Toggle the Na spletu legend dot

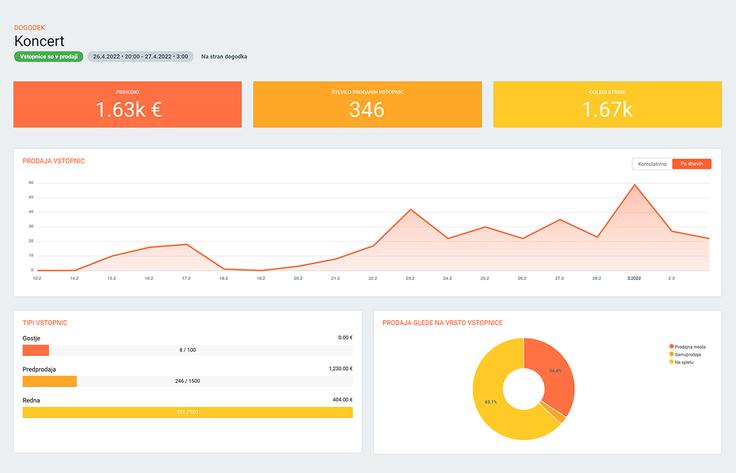670,362
